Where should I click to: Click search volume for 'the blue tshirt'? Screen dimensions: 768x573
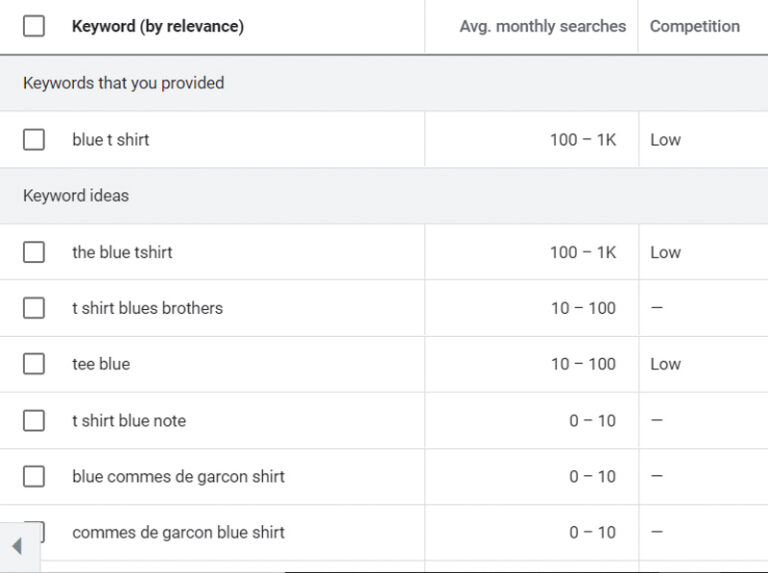tap(583, 252)
